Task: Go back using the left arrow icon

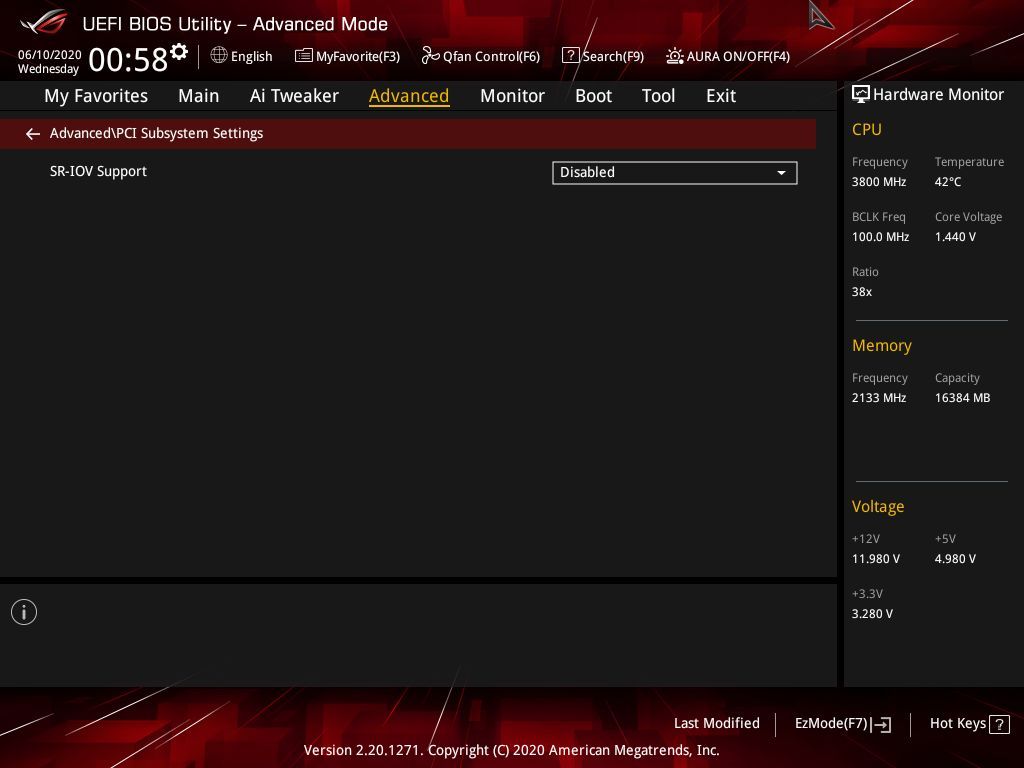Action: click(33, 134)
